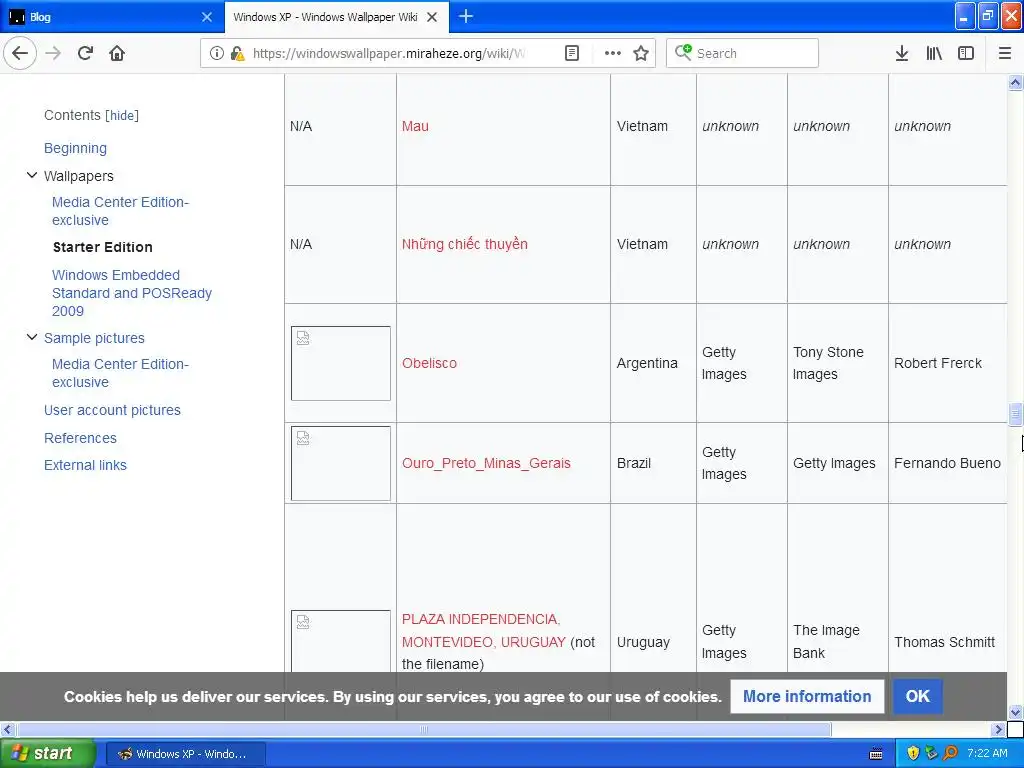The height and width of the screenshot is (768, 1024).
Task: Open PLAZA INDEPENDENCIA, MONTEVIDEO, URUGUAY link
Action: [483, 630]
